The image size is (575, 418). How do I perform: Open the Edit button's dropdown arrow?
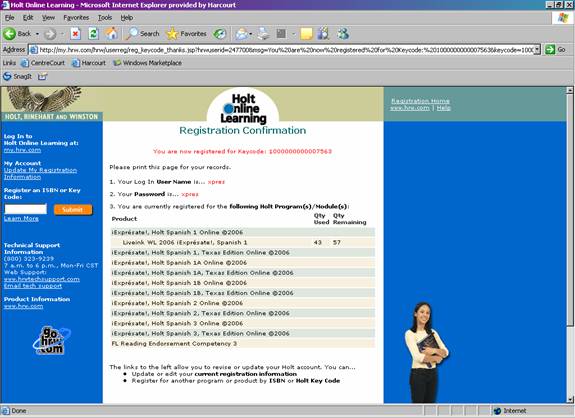[x=293, y=34]
